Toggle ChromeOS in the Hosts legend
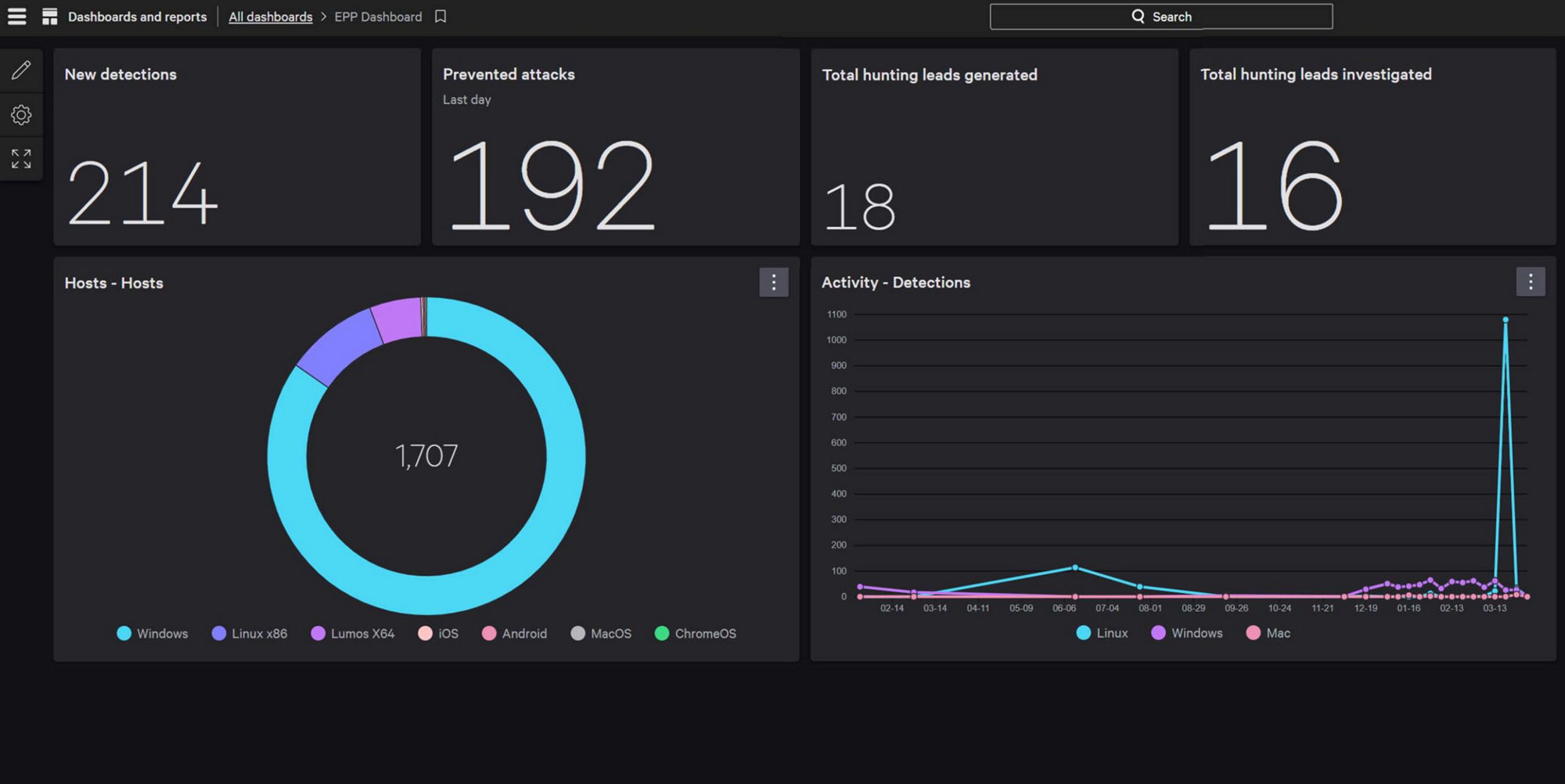This screenshot has height=784, width=1565. [695, 633]
